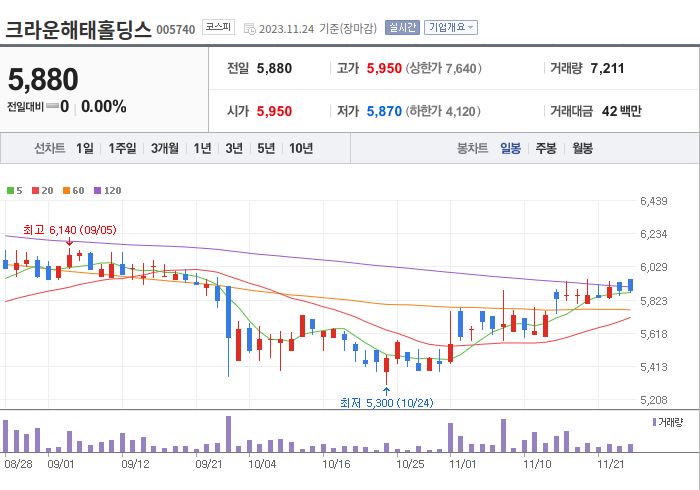Click the 5,823 price axis label
This screenshot has height=490, width=700.
pyautogui.click(x=654, y=301)
